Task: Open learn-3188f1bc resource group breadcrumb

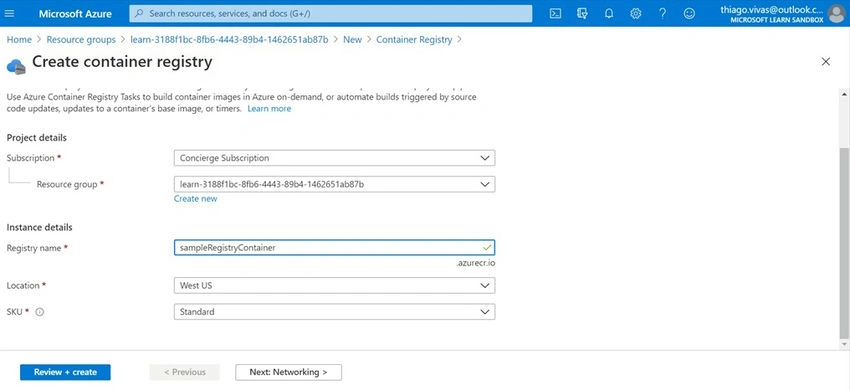Action: coord(229,40)
